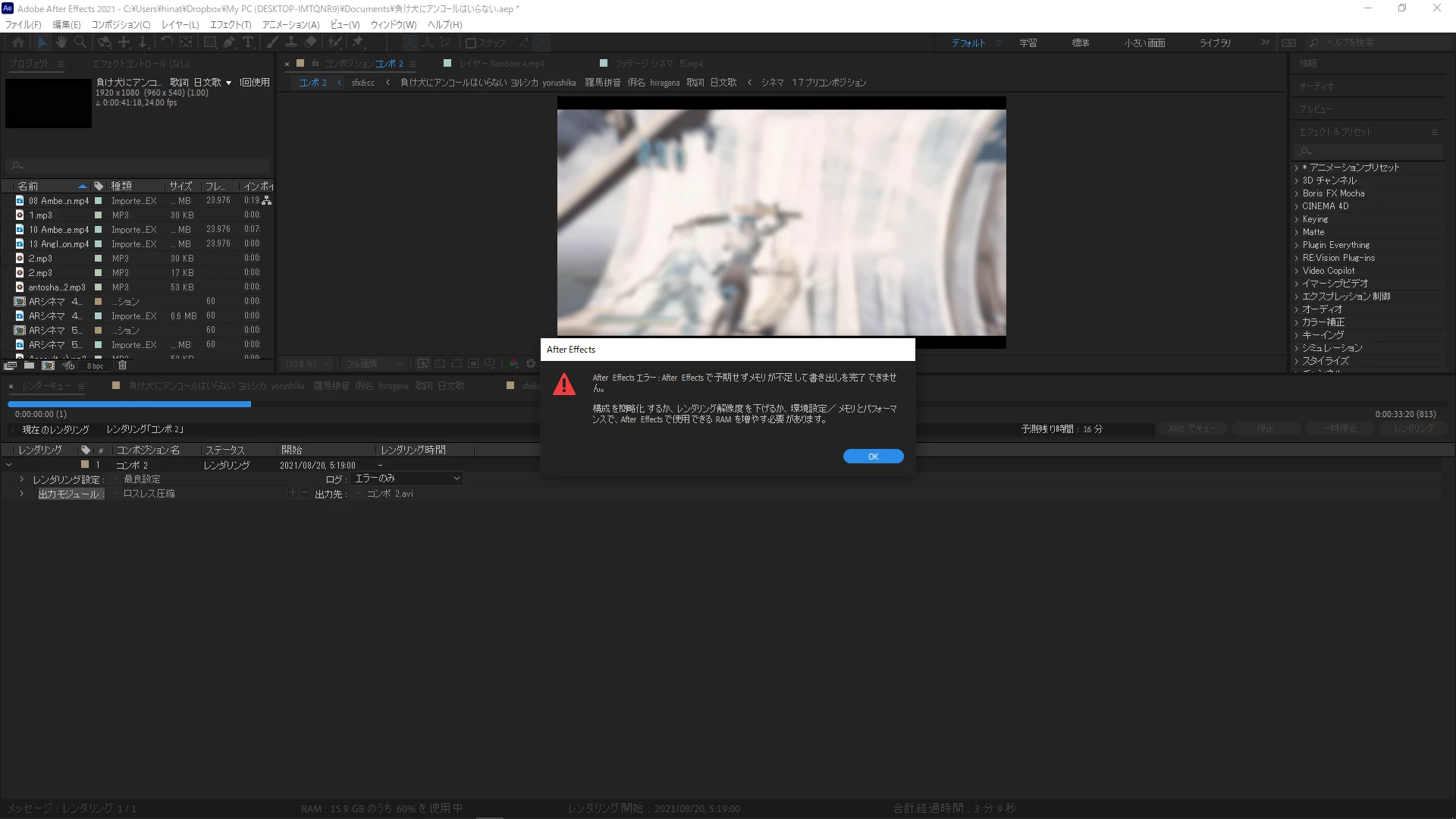The width and height of the screenshot is (1456, 819).
Task: Toggle the lock on the コンポ 2 composition tab
Action: pos(315,64)
